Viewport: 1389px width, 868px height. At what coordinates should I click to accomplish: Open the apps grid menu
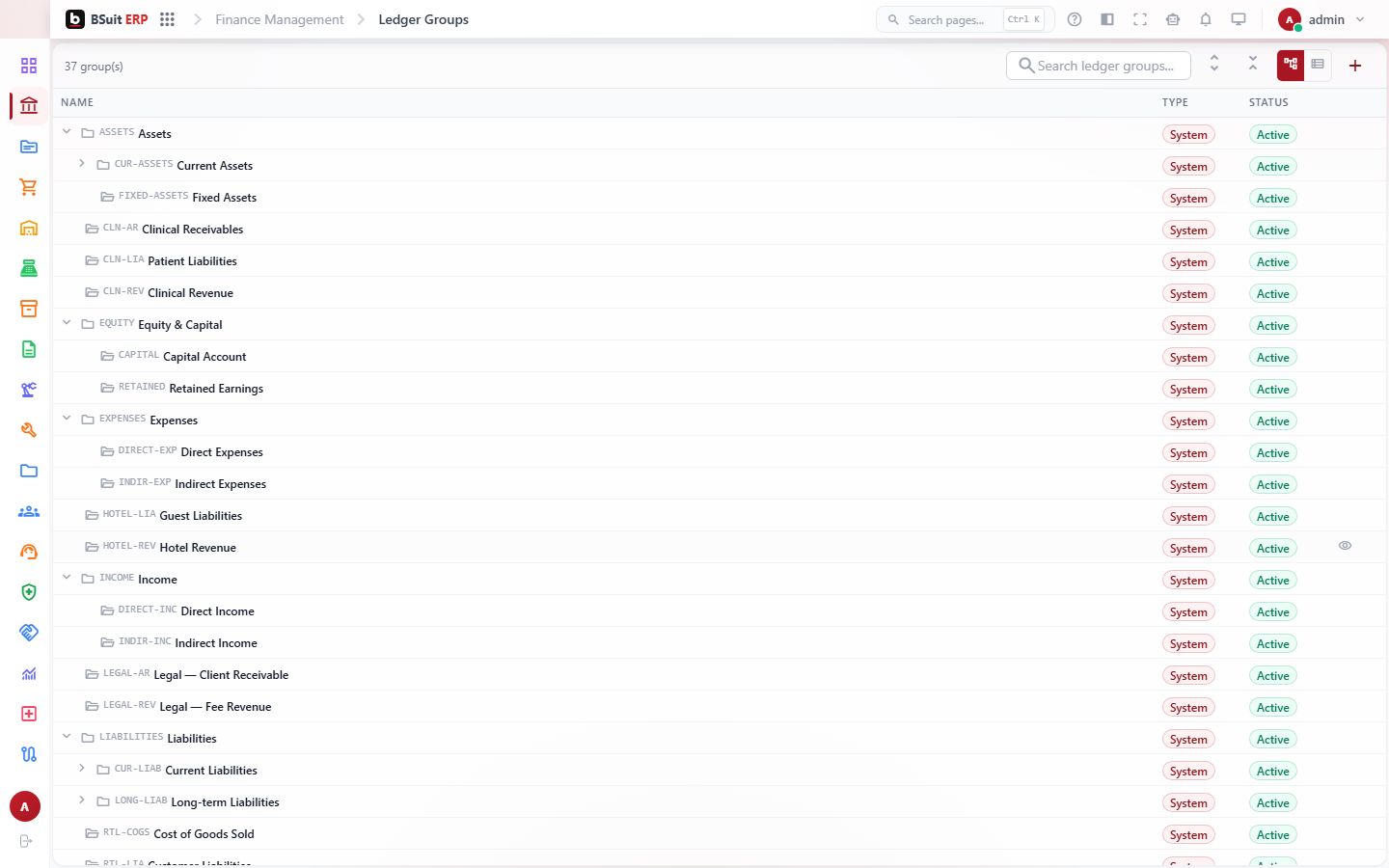tap(167, 19)
